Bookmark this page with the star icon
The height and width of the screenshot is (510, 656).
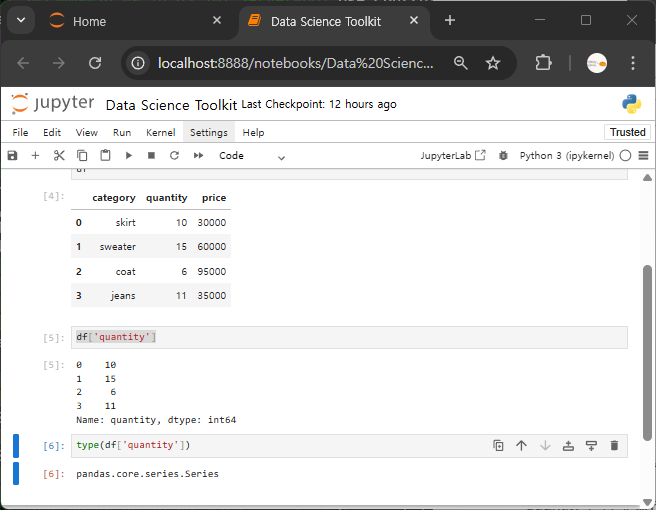493,63
